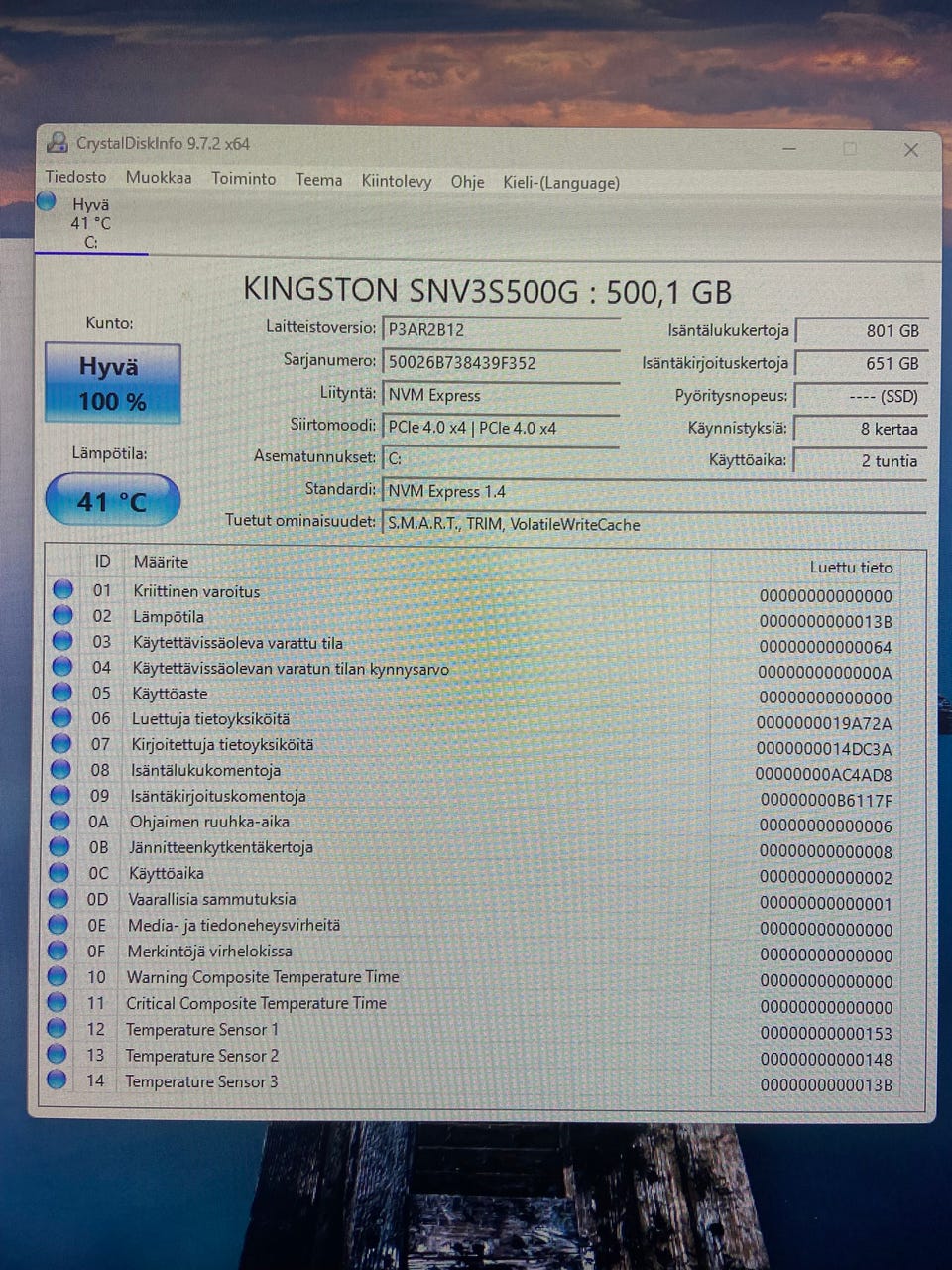Click status icon for Temperature Sensor 2
The height and width of the screenshot is (1270, 952).
click(57, 1054)
